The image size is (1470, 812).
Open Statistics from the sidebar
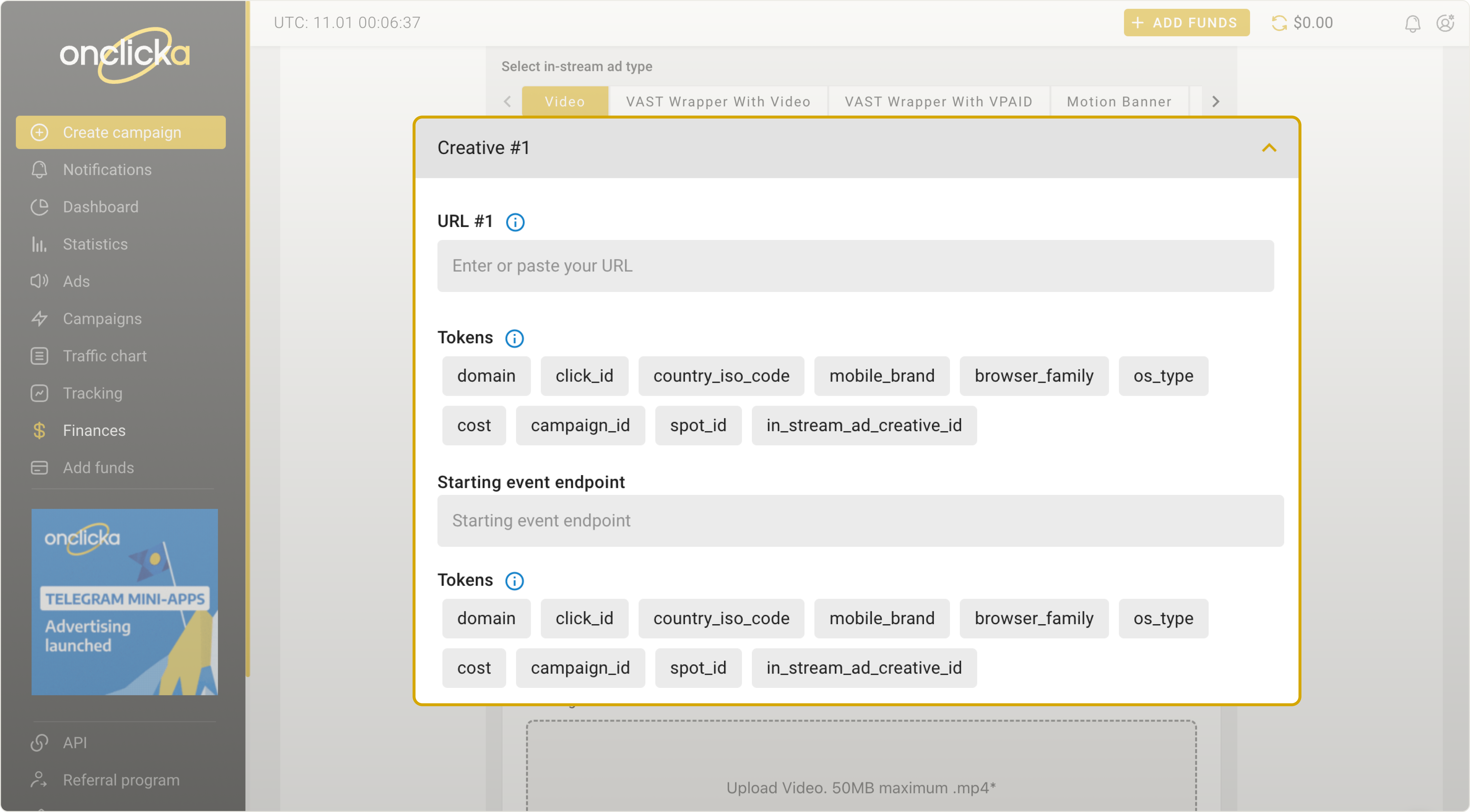[x=95, y=244]
